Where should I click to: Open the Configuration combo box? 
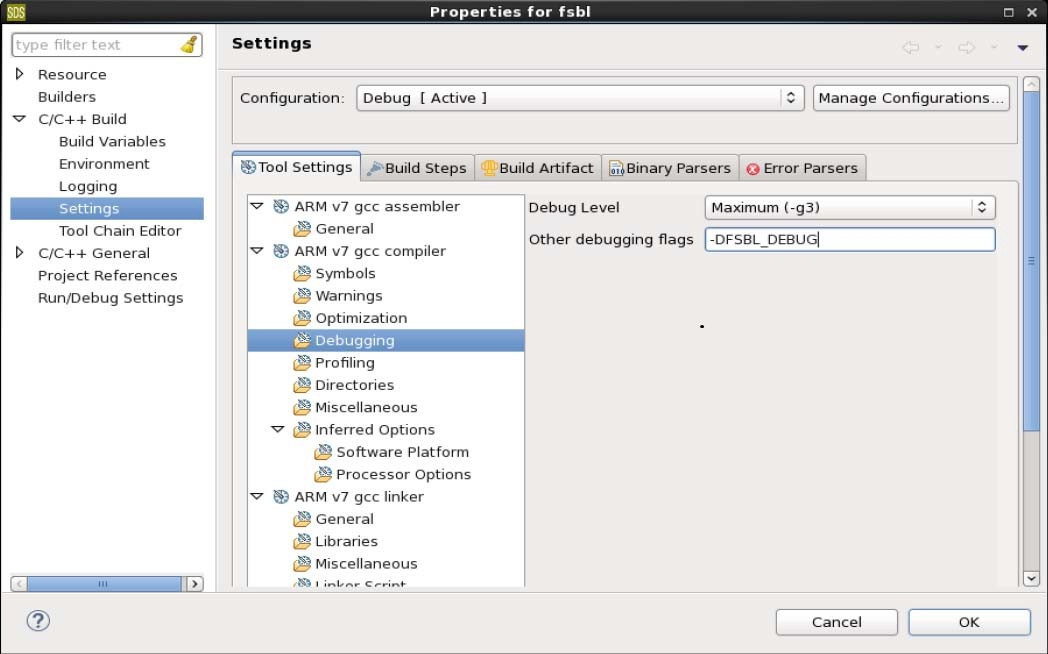[580, 98]
